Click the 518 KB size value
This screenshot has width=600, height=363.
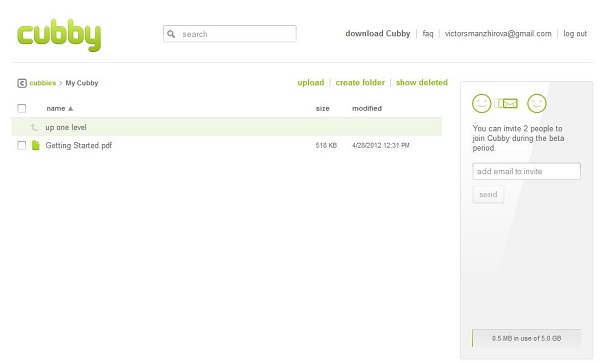click(326, 145)
